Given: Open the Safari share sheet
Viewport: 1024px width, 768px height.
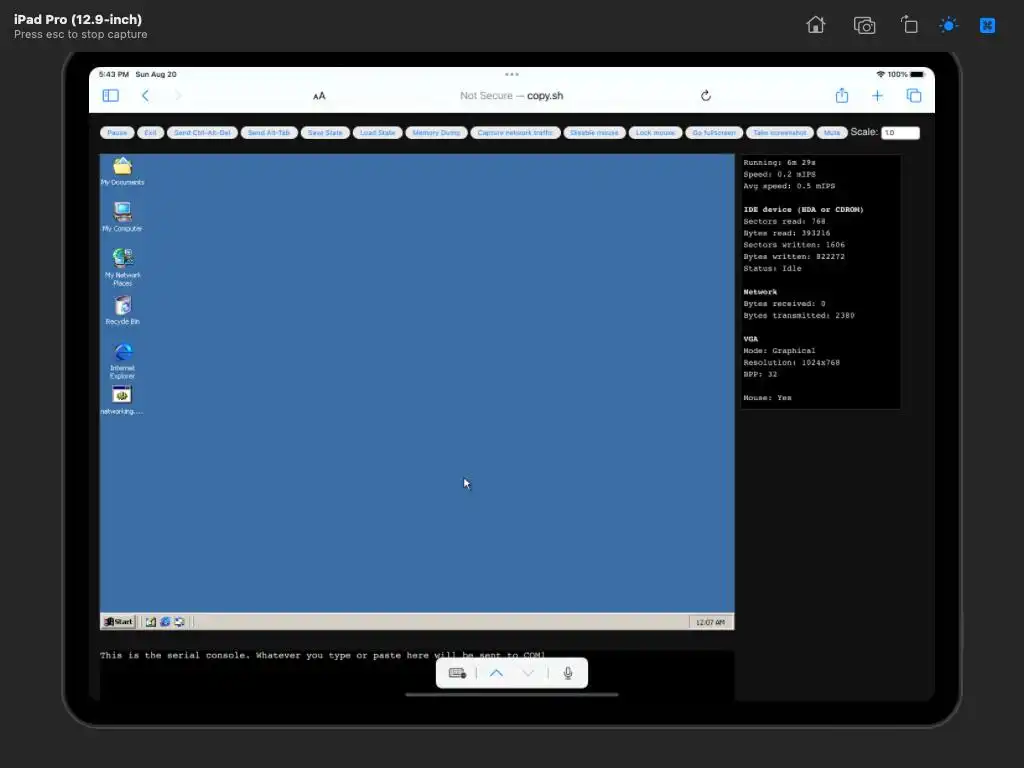Looking at the screenshot, I should pos(842,96).
